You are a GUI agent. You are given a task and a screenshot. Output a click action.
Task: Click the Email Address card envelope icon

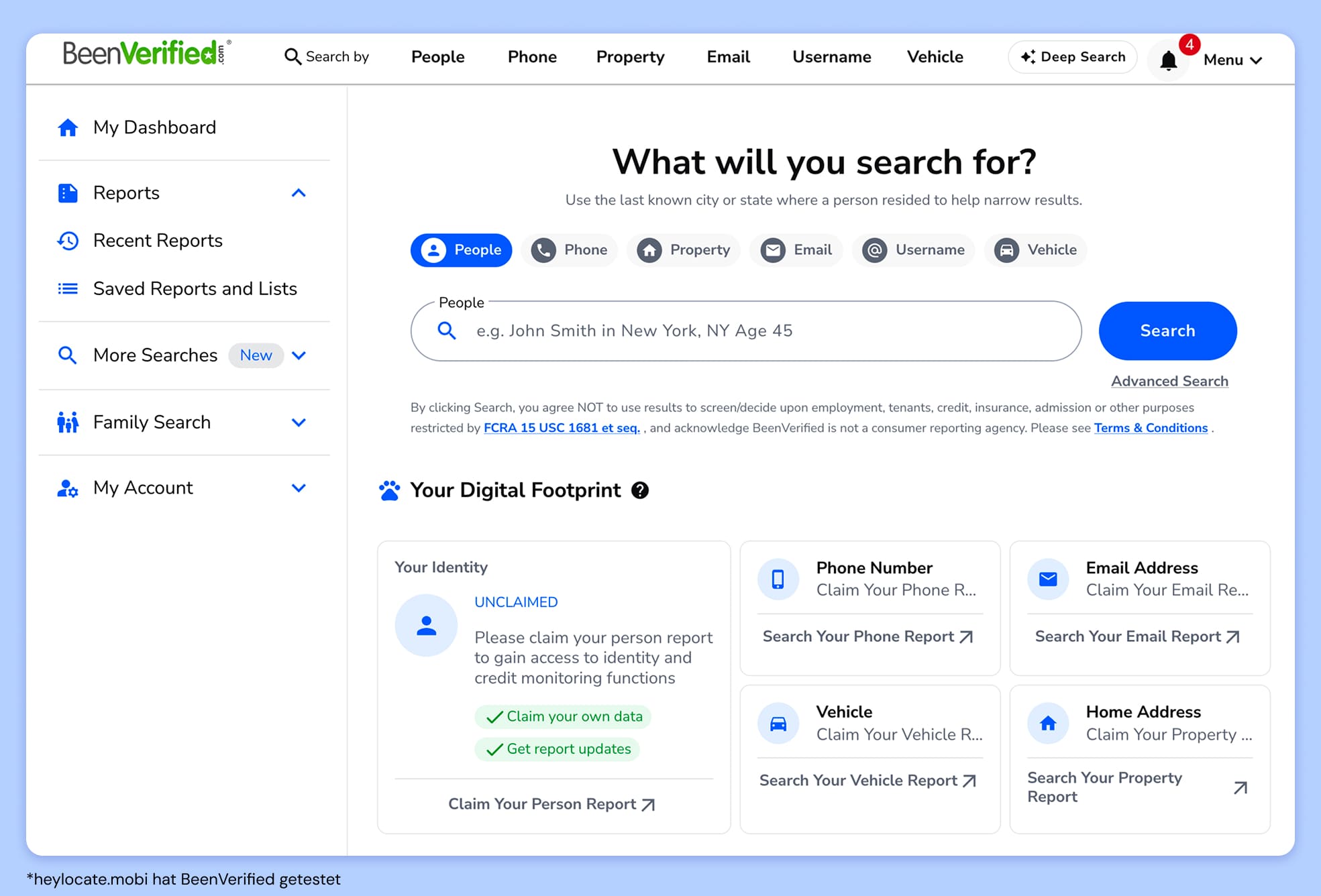click(x=1048, y=579)
